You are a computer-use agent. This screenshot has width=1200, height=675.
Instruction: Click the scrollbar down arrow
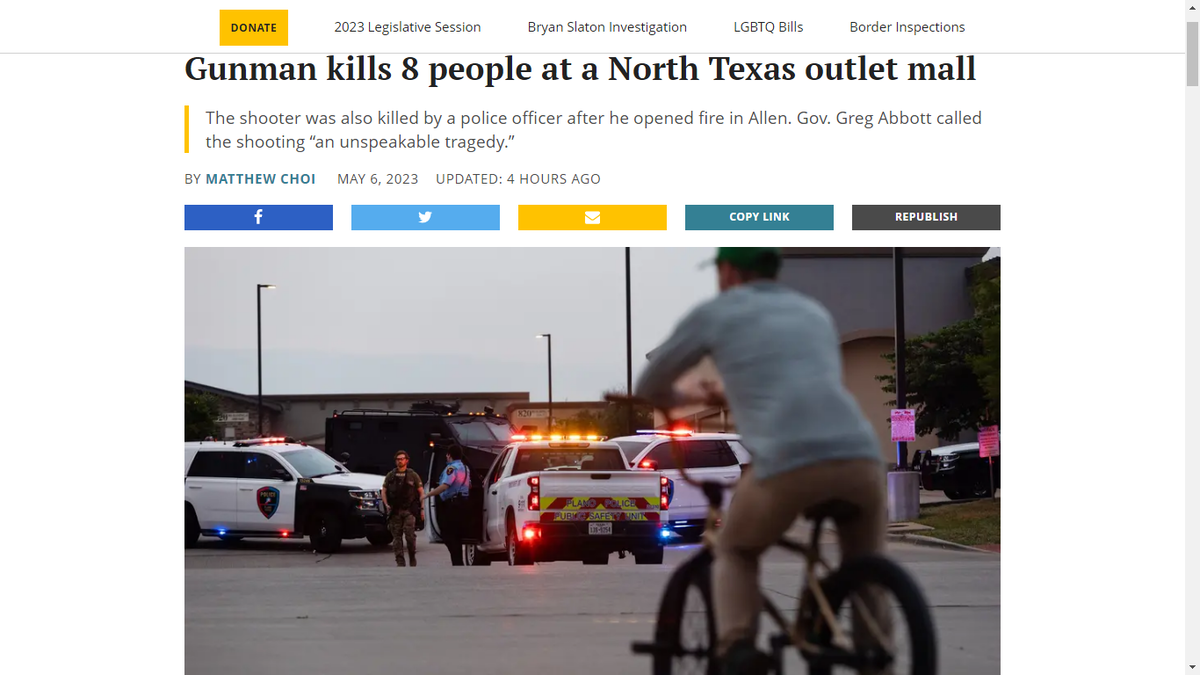(x=1191, y=666)
